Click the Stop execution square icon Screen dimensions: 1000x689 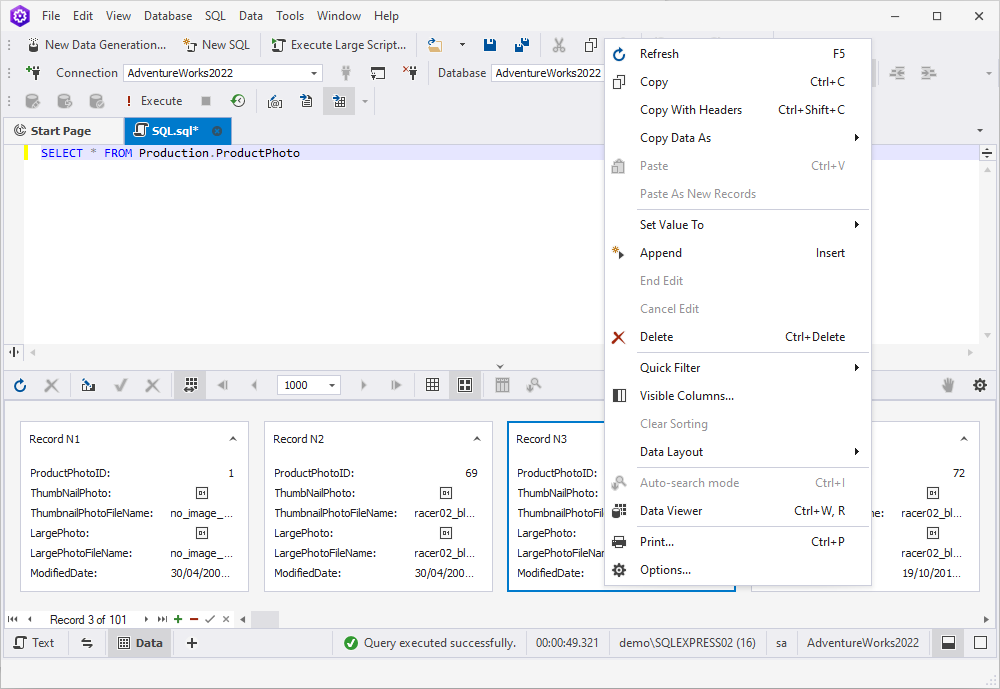point(206,101)
